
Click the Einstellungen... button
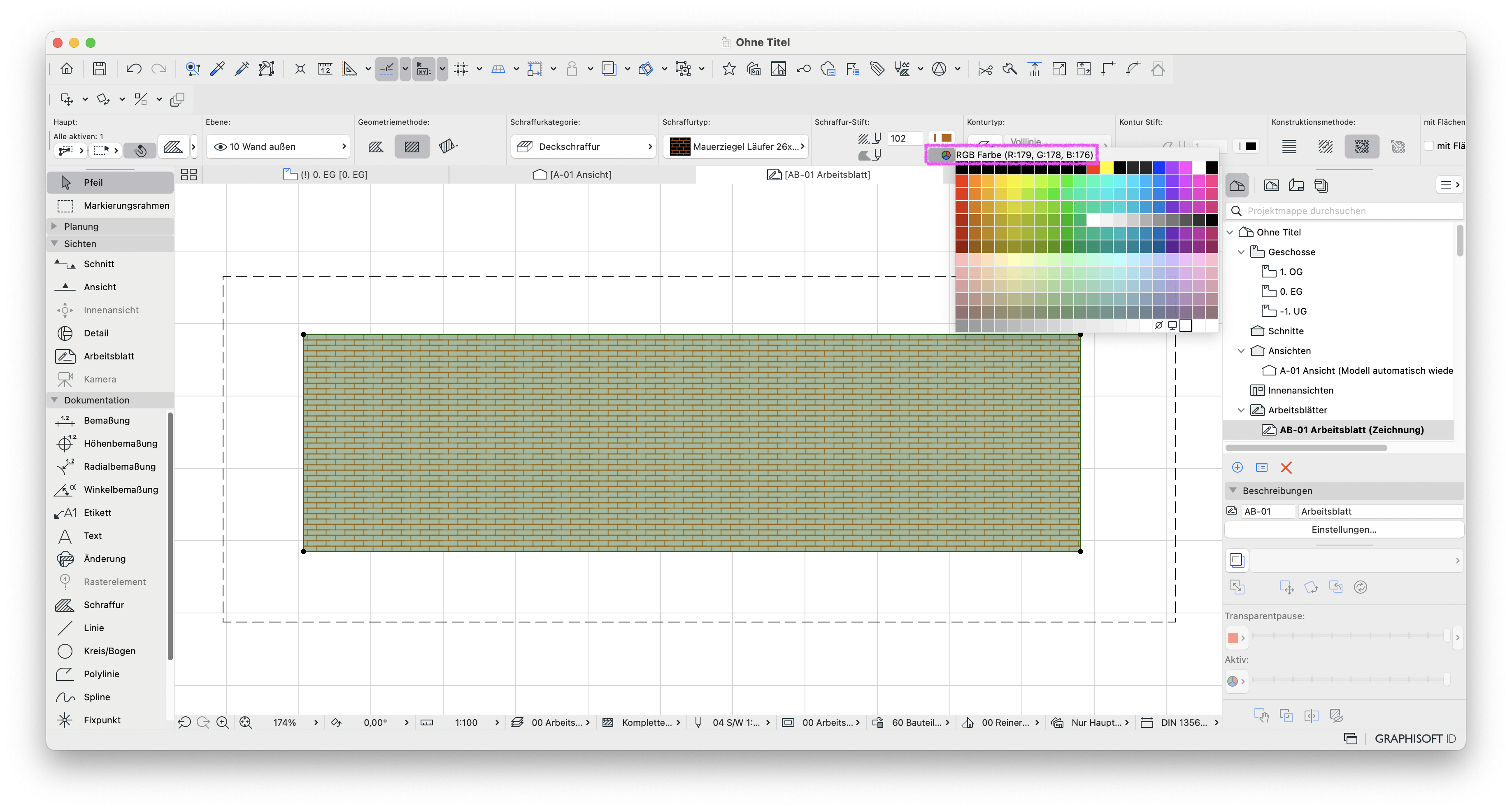[1344, 529]
